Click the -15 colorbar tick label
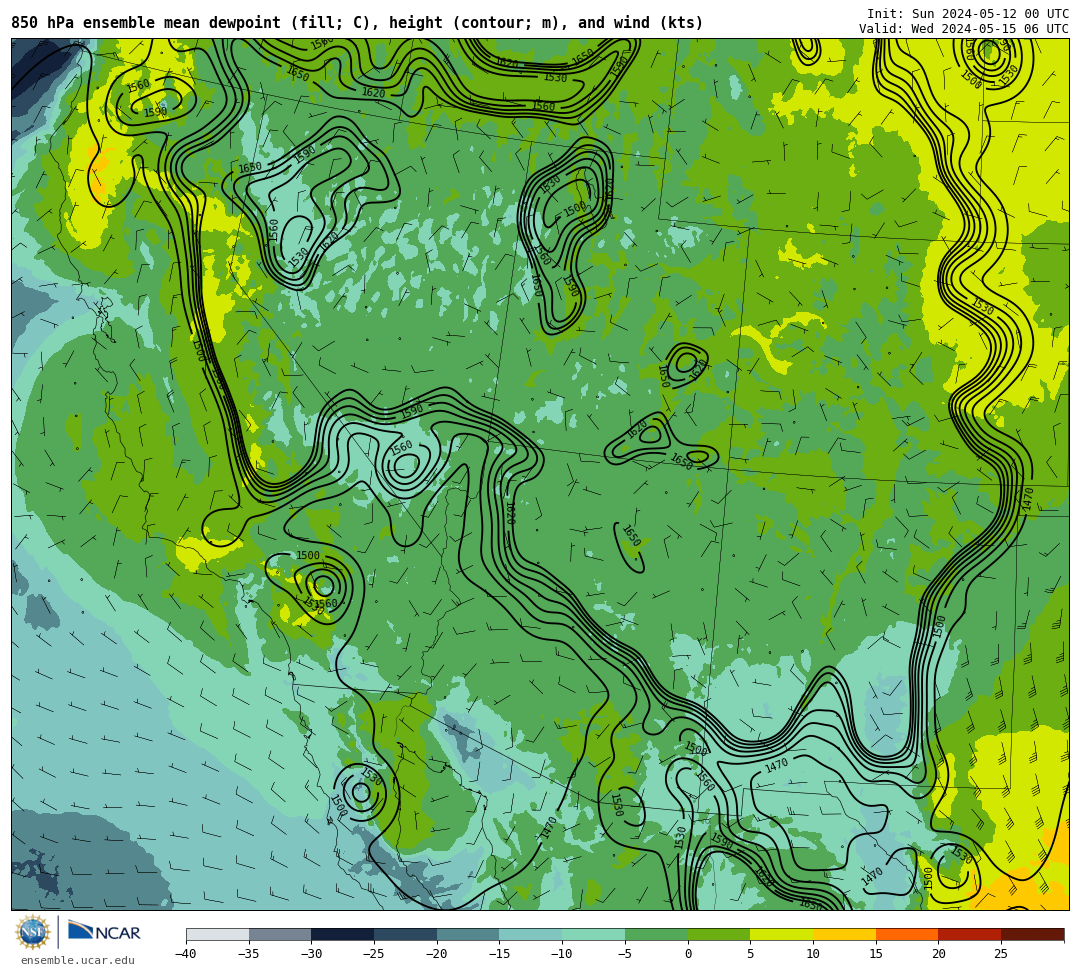This screenshot has height=973, width=1080. 499,954
